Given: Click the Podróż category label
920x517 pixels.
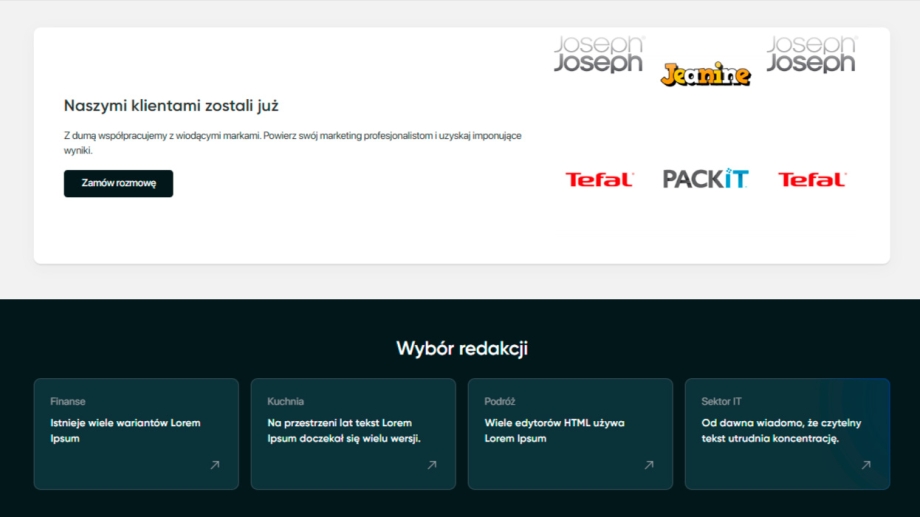Looking at the screenshot, I should tap(500, 402).
